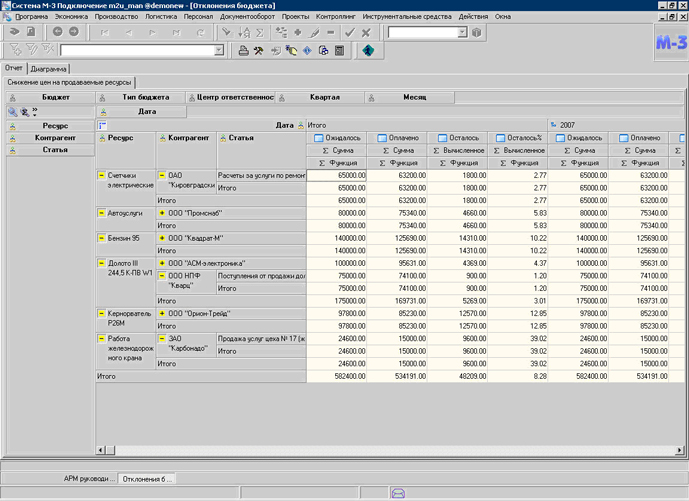689x501 pixels.
Task: Click the calculator icon
Action: coord(339,51)
